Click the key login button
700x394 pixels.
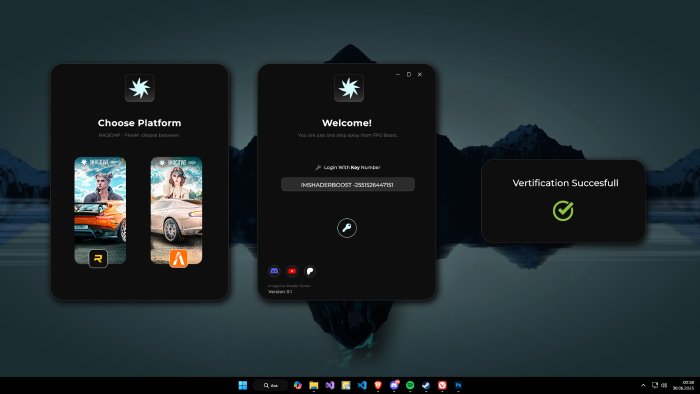click(347, 228)
